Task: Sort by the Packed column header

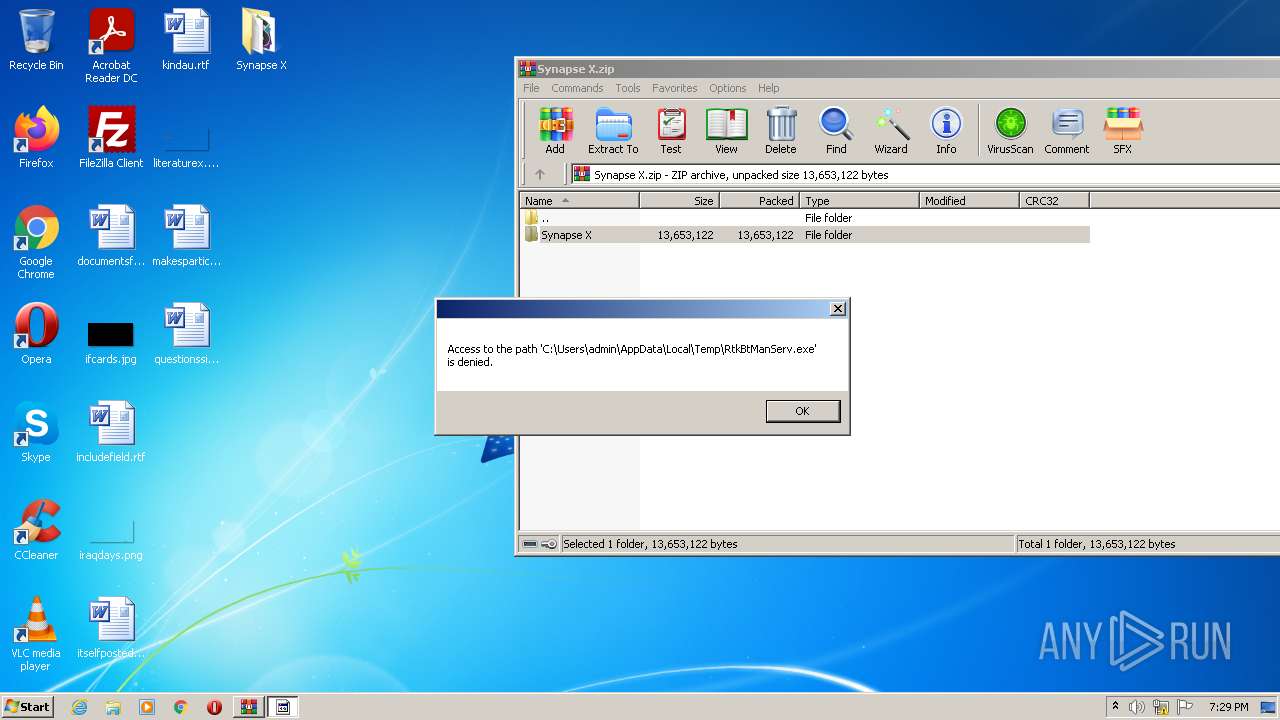Action: pyautogui.click(x=760, y=201)
